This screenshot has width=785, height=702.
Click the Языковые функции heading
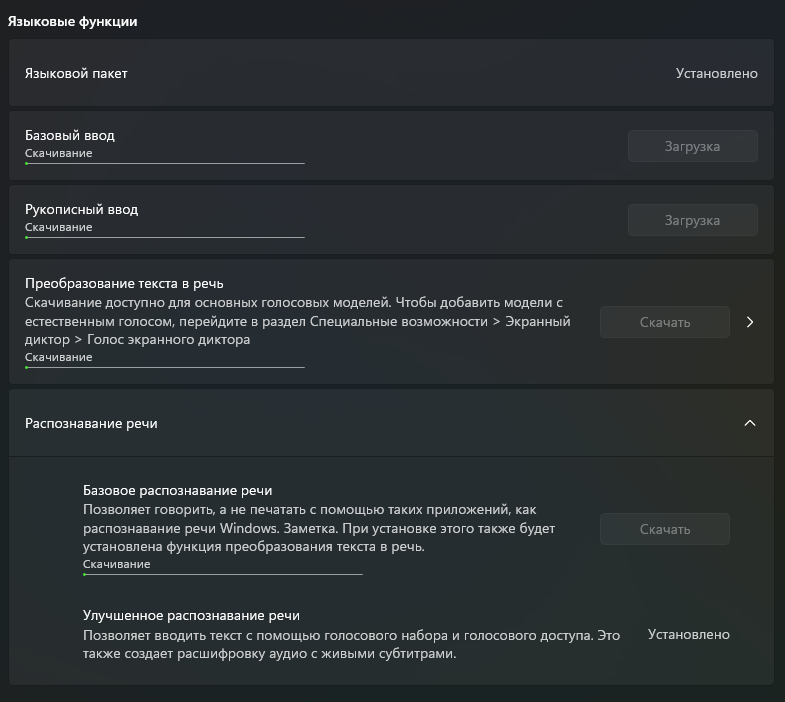click(73, 22)
